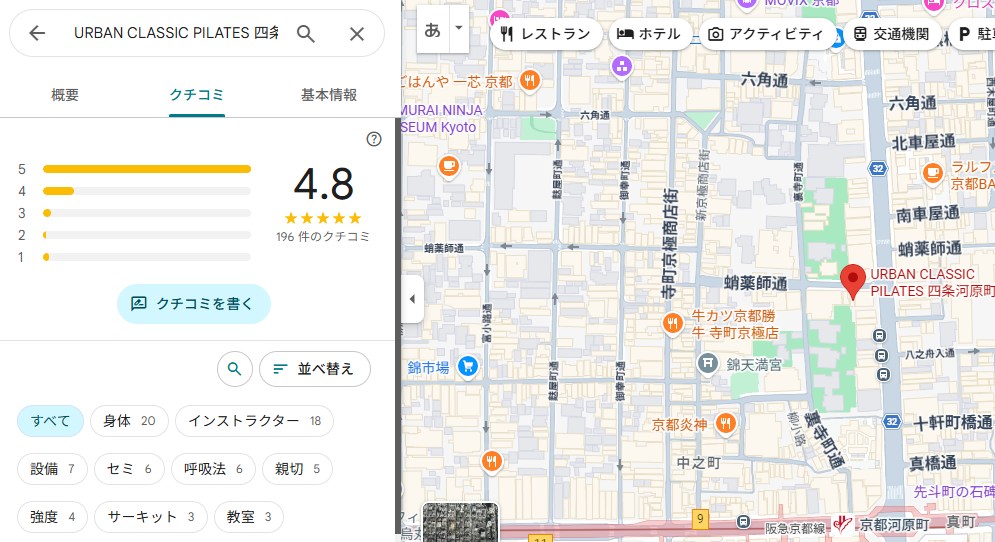
Task: Toggle the インストラクター review filter chip
Action: (x=254, y=421)
